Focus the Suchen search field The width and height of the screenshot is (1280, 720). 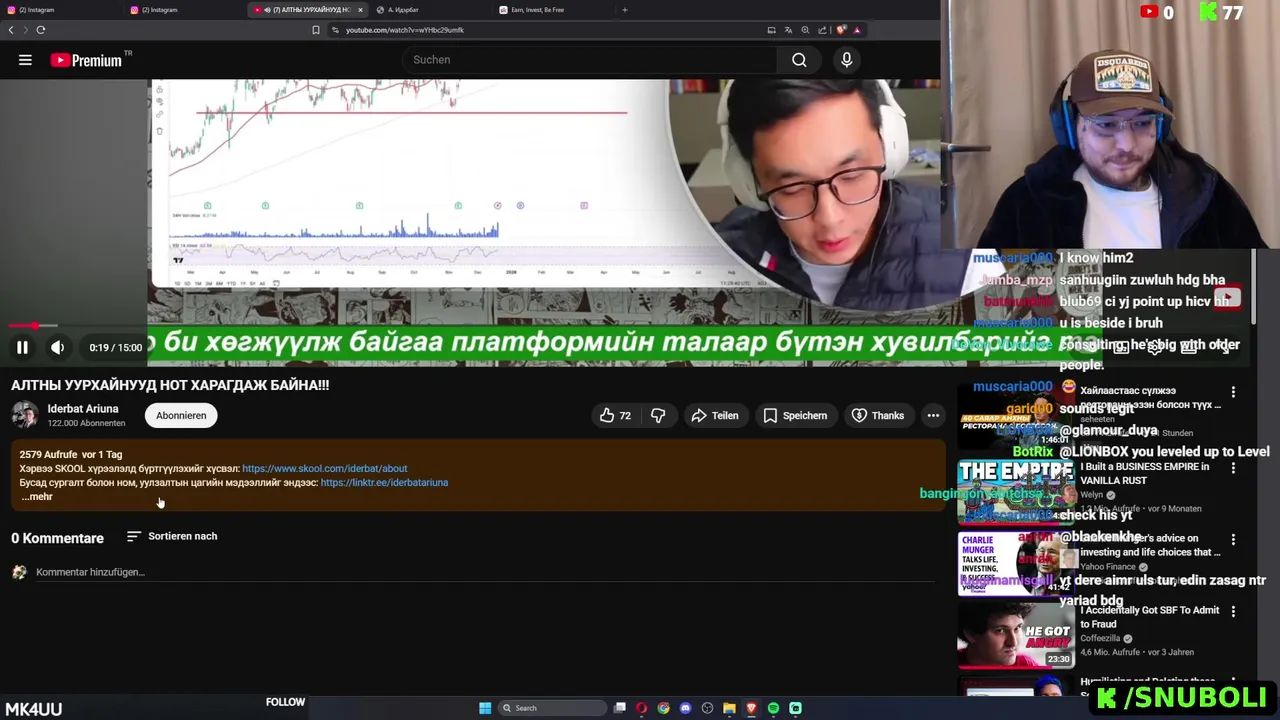pos(590,60)
